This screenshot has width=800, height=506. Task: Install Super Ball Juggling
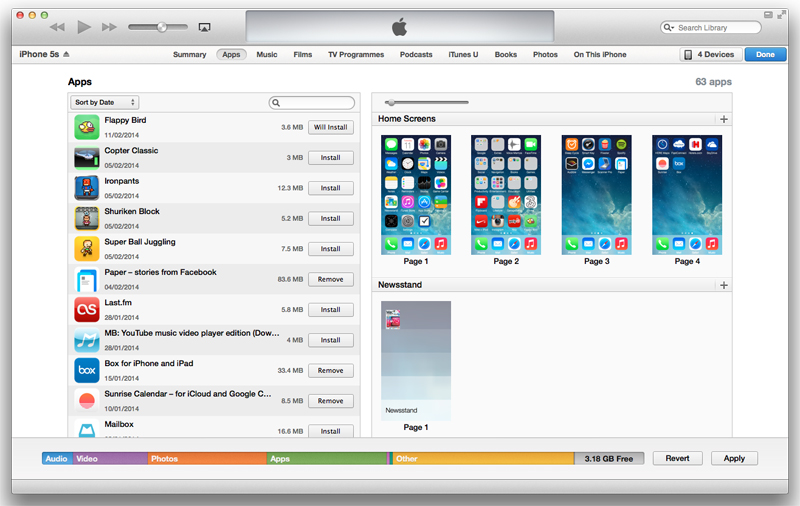[331, 249]
